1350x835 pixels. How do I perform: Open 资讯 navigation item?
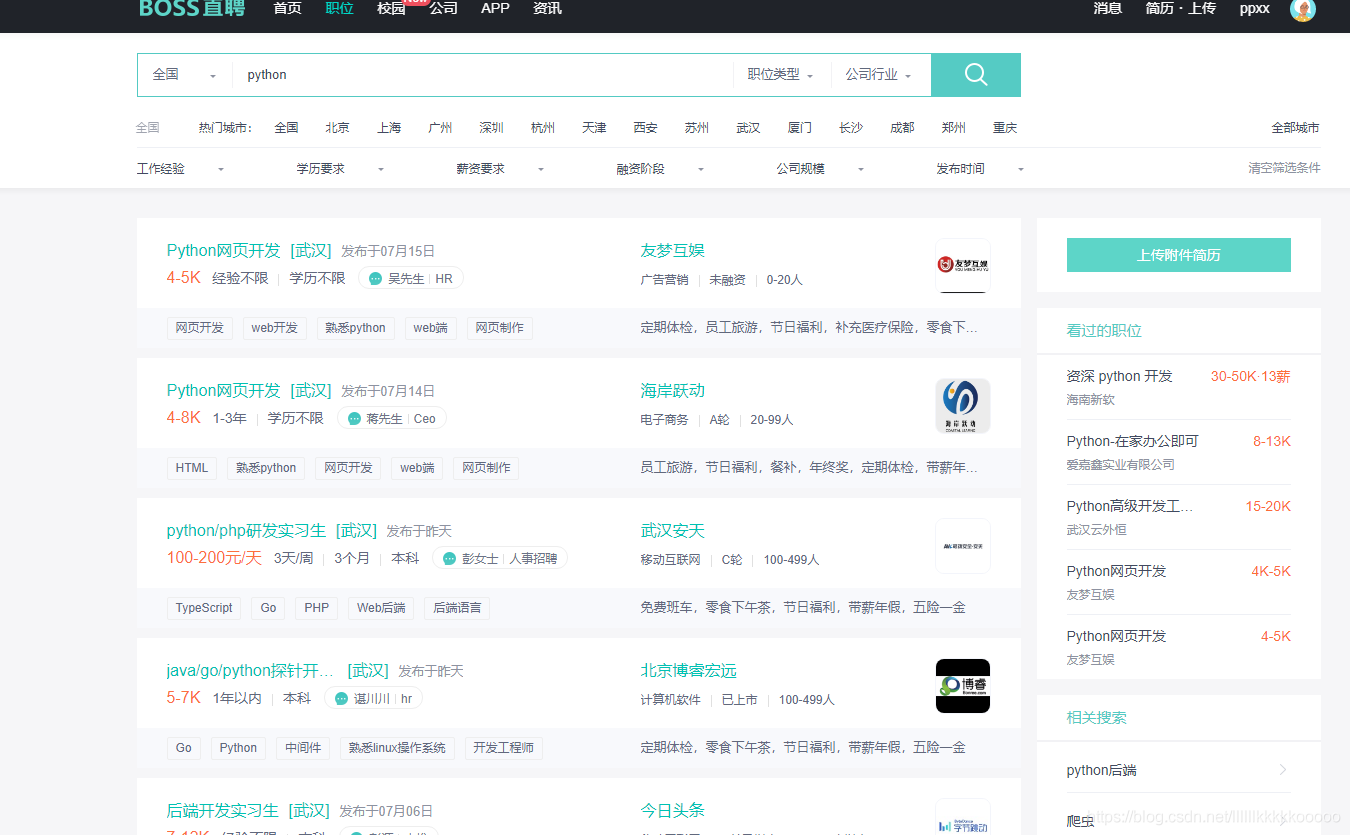click(x=547, y=8)
